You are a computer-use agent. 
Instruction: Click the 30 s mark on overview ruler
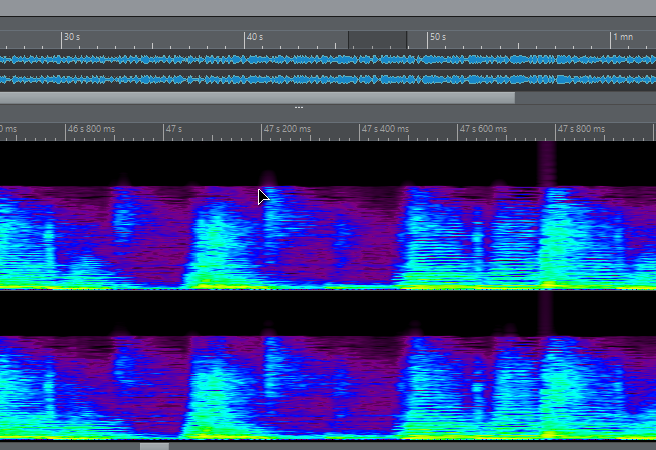click(x=72, y=37)
